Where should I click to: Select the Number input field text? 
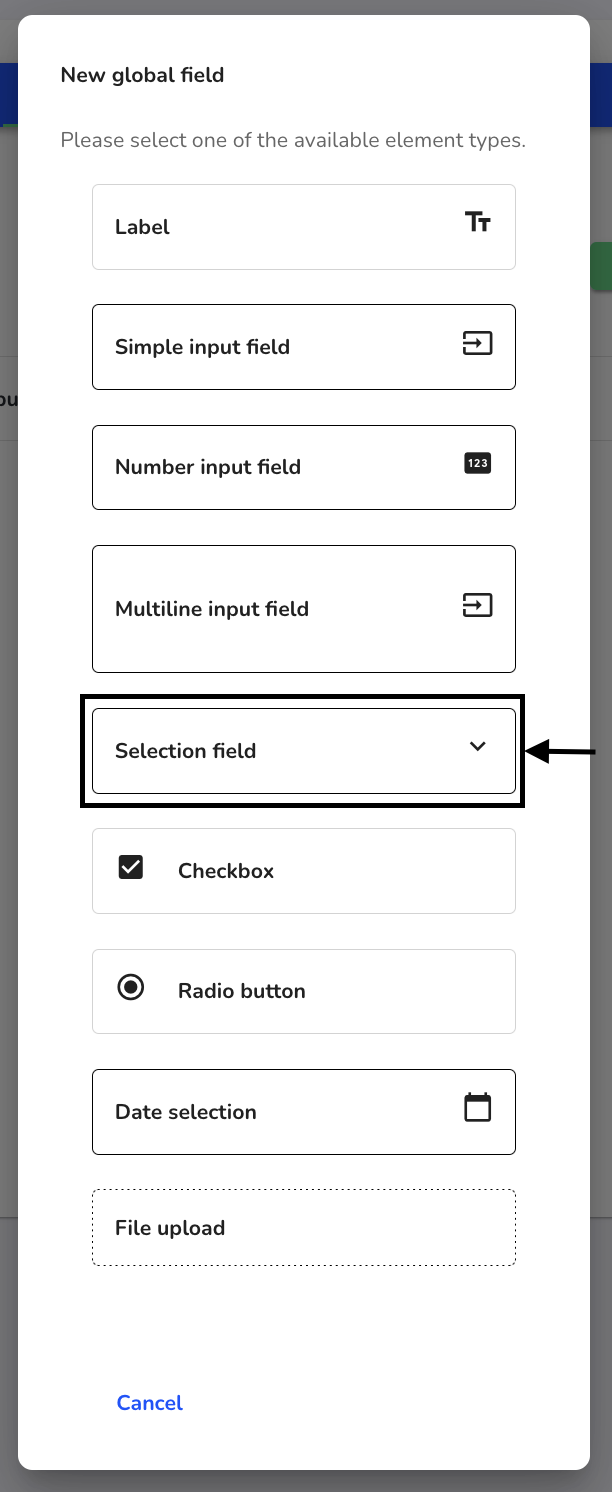coord(208,467)
